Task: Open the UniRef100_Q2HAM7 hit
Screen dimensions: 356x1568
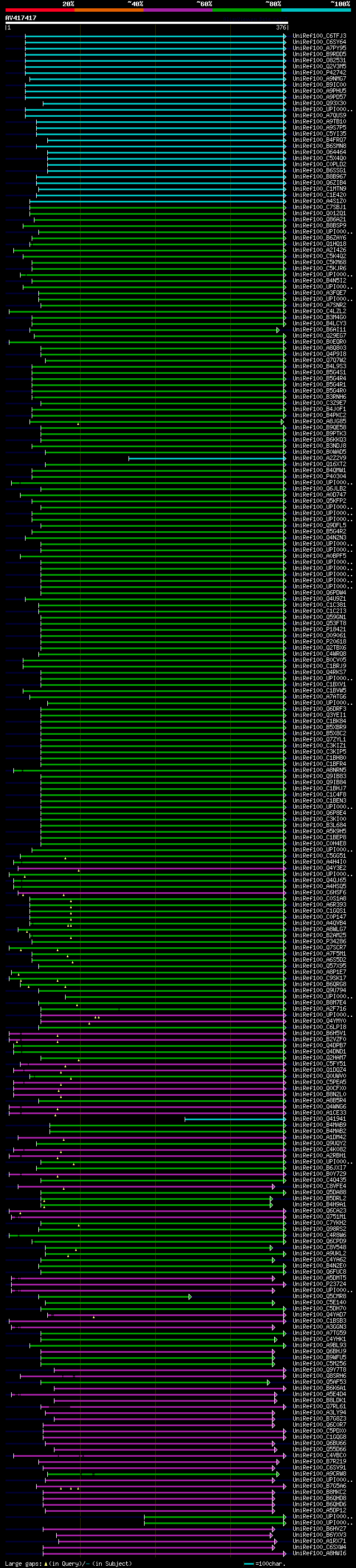Action: 319,1058
